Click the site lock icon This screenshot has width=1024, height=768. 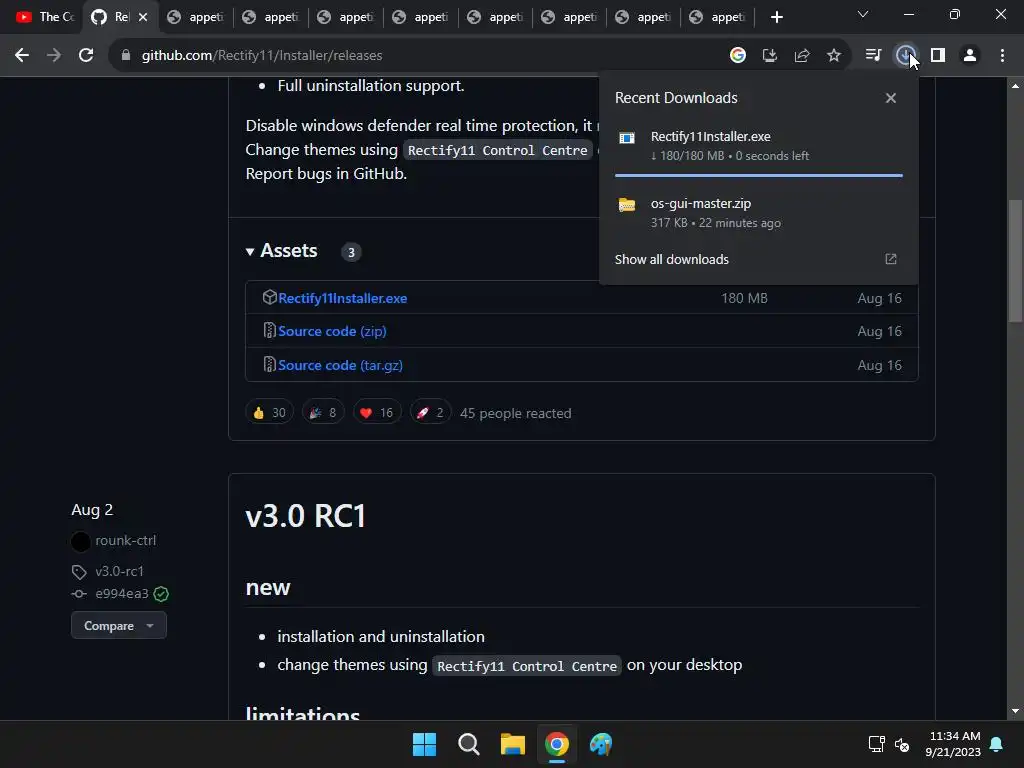(x=126, y=56)
